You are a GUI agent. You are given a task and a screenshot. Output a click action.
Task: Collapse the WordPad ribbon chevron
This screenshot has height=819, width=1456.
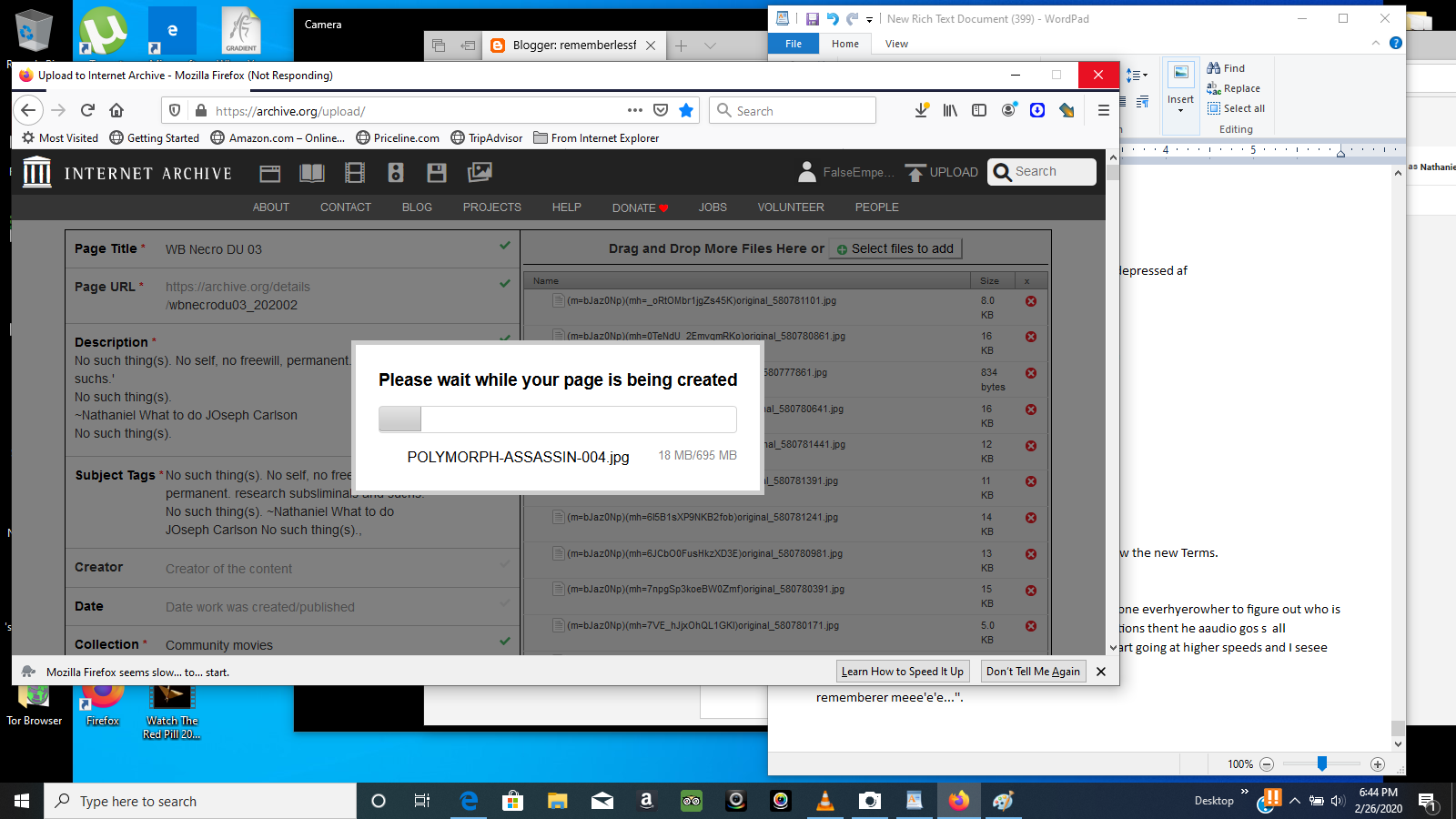[x=1375, y=43]
